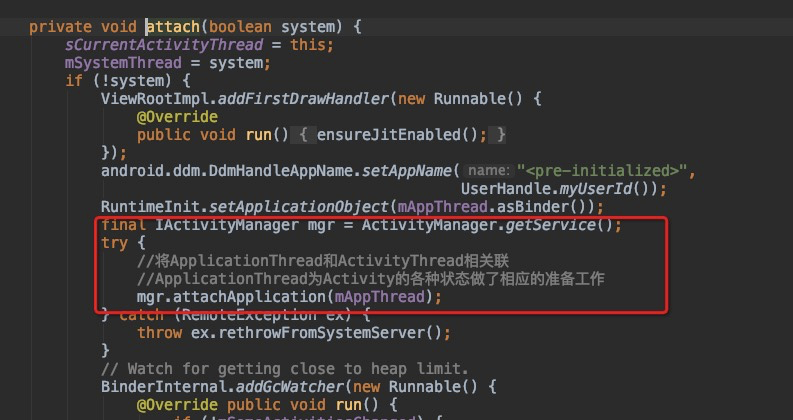793x420 pixels.
Task: Expand the folded brace before ensureJitEnabled
Action: [x=303, y=135]
